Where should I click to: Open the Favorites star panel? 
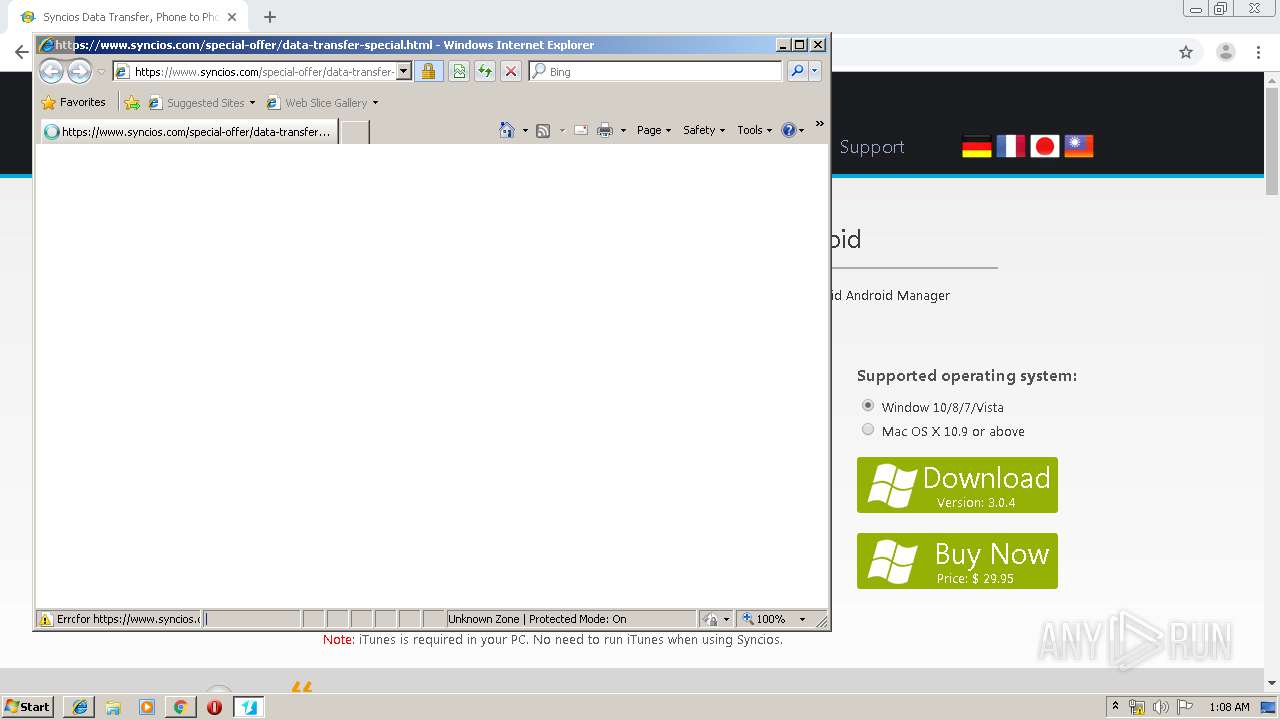click(x=73, y=102)
